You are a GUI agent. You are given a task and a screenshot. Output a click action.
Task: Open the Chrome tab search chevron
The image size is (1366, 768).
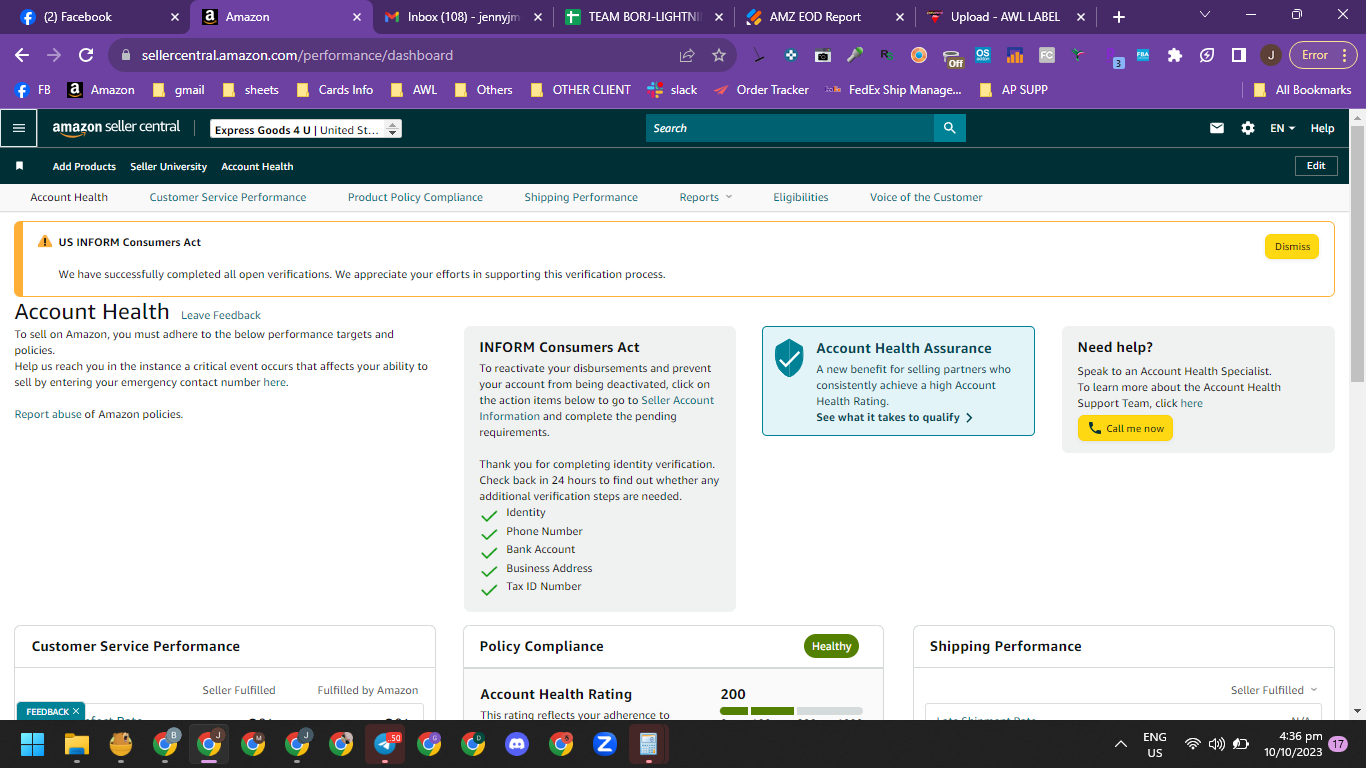[x=1205, y=15]
